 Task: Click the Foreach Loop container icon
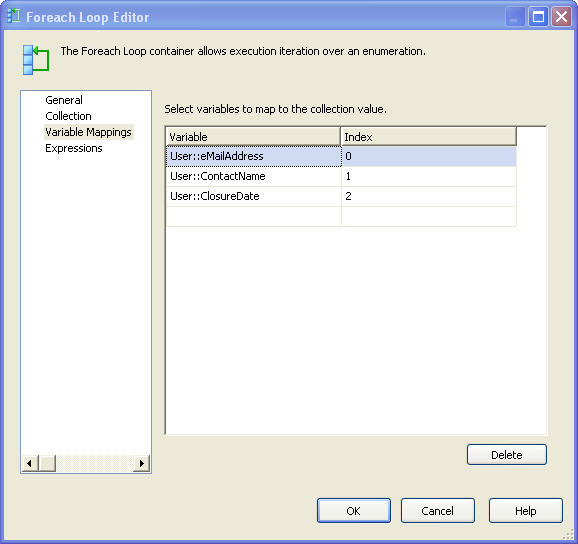coord(36,60)
